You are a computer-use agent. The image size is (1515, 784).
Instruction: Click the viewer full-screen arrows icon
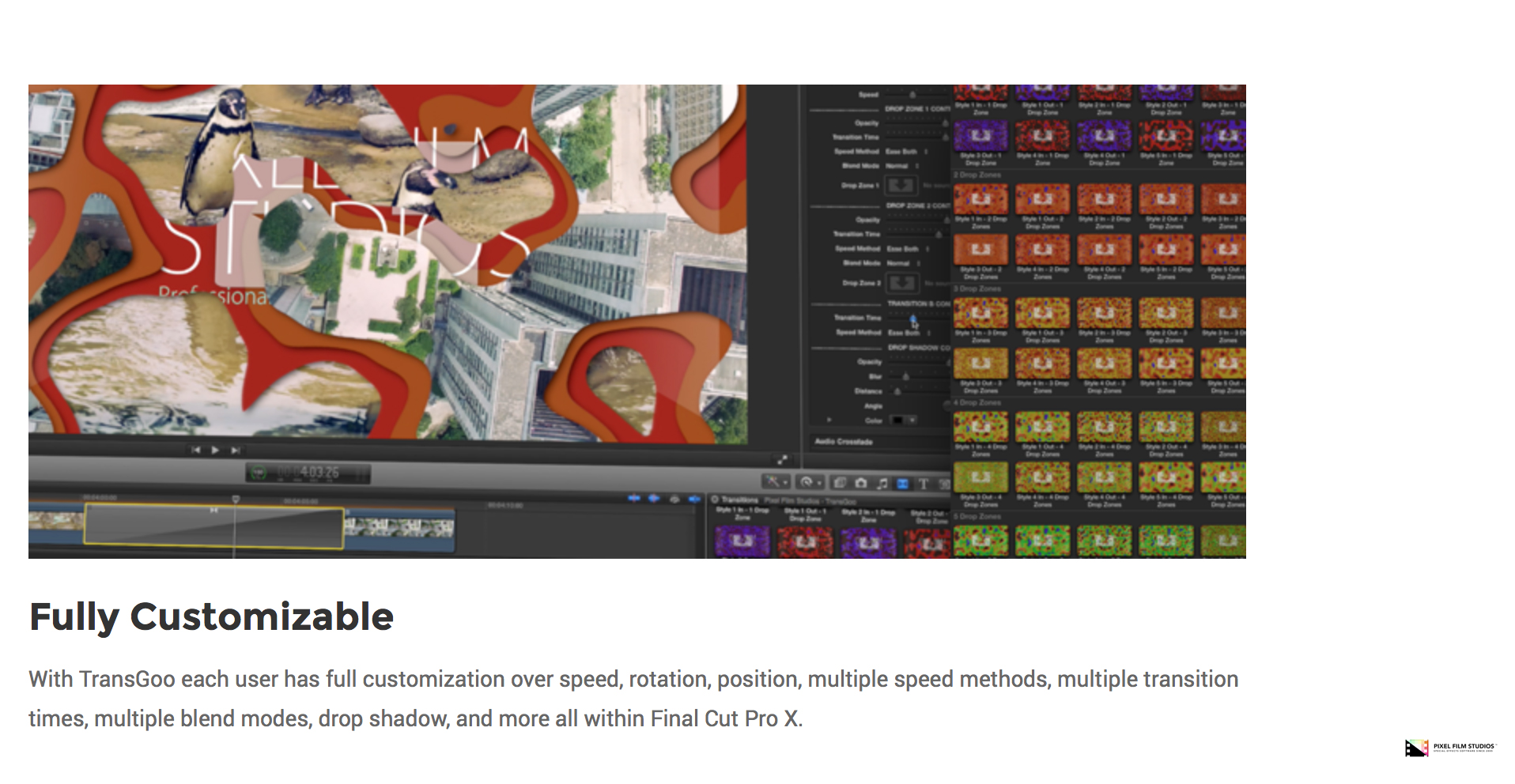click(782, 460)
